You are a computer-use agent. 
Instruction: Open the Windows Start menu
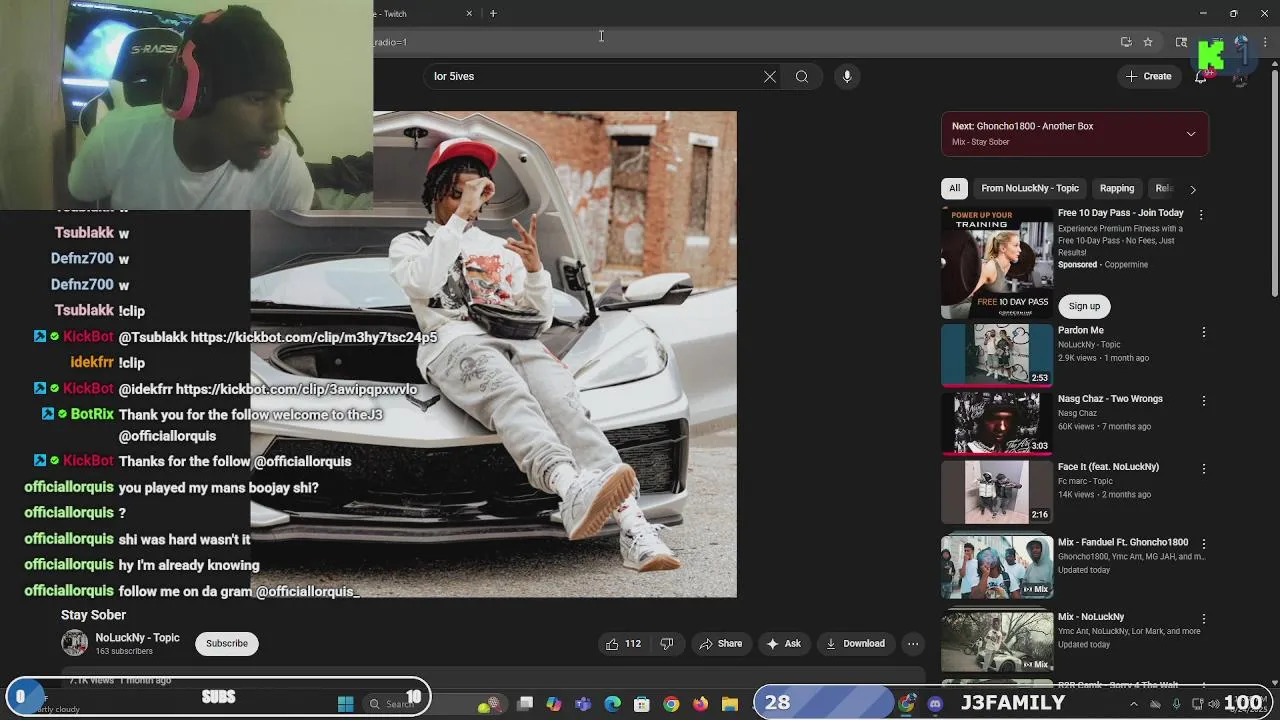coord(346,704)
